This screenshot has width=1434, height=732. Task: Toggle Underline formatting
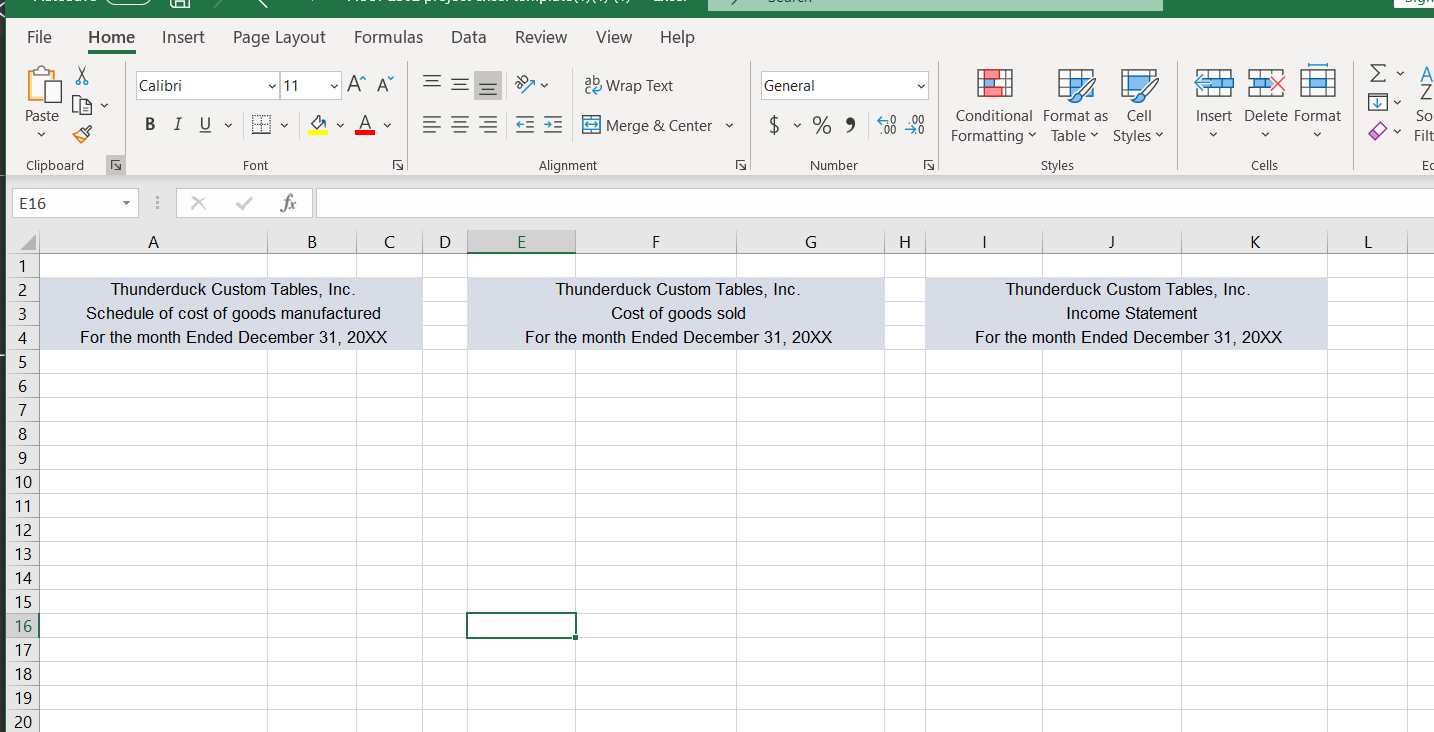pyautogui.click(x=204, y=125)
